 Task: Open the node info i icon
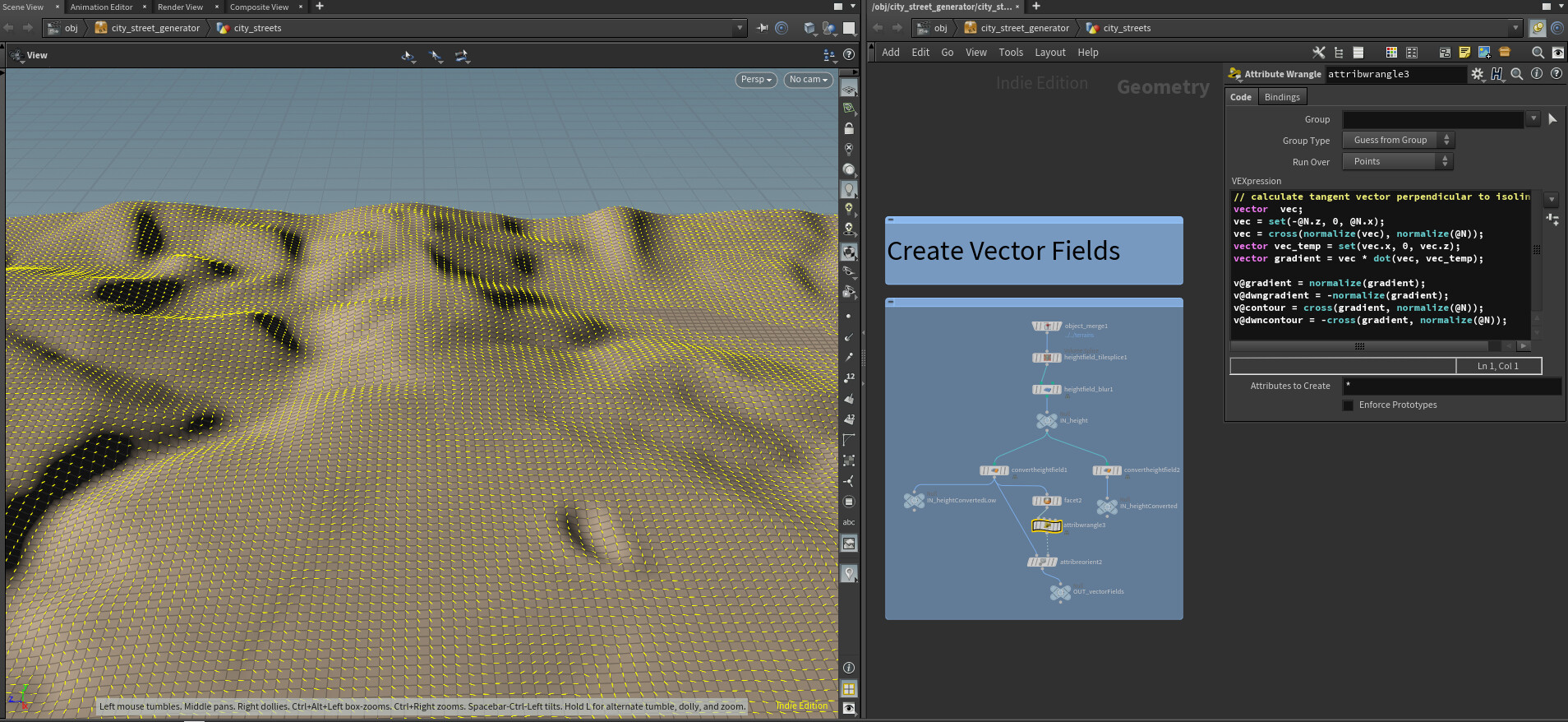[x=1537, y=74]
